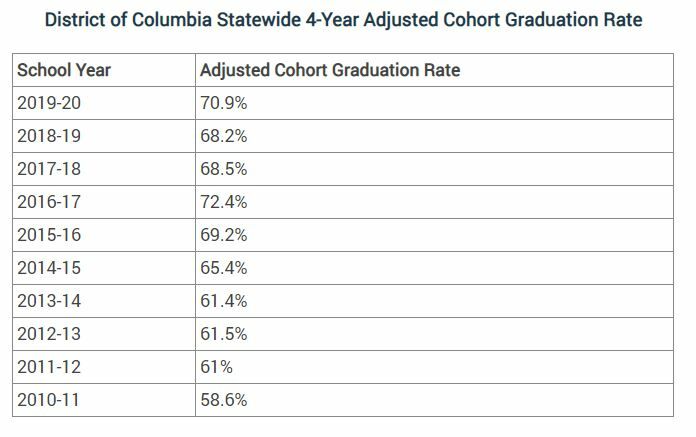Image resolution: width=696 pixels, height=437 pixels.
Task: Select the 2019-20 school year cell
Action: tap(51, 104)
